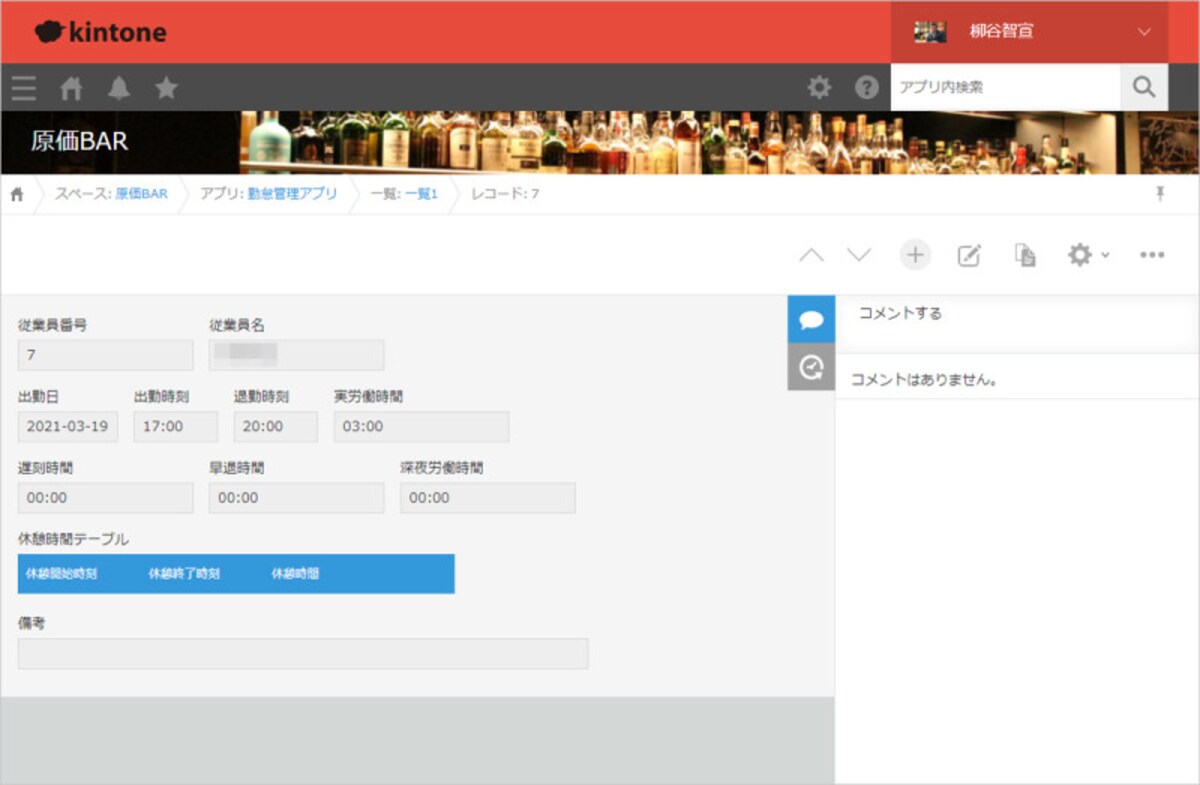Click the user avatar thumbnail
1200x785 pixels.
tap(930, 32)
